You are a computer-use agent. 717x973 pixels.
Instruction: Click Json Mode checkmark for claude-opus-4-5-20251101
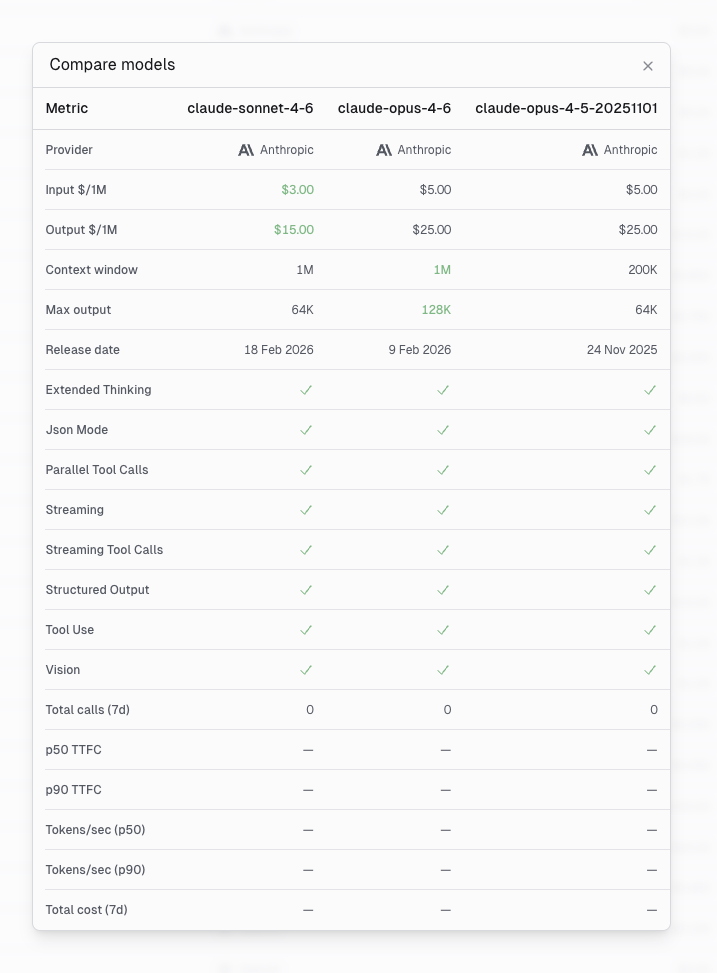click(x=650, y=430)
